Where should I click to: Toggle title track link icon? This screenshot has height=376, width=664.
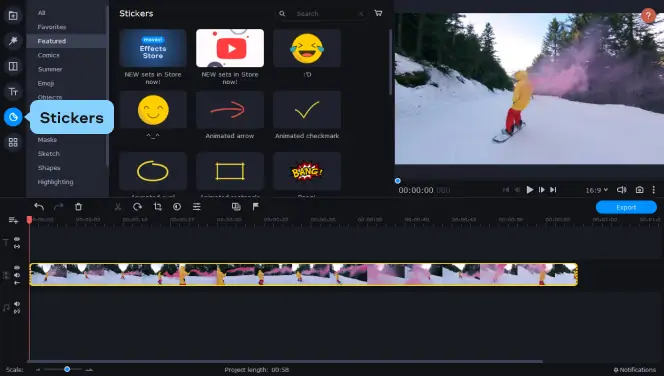tap(17, 246)
